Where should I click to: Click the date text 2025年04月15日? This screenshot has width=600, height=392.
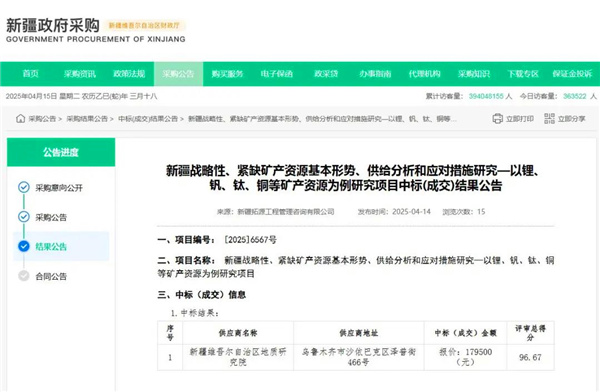click(31, 96)
